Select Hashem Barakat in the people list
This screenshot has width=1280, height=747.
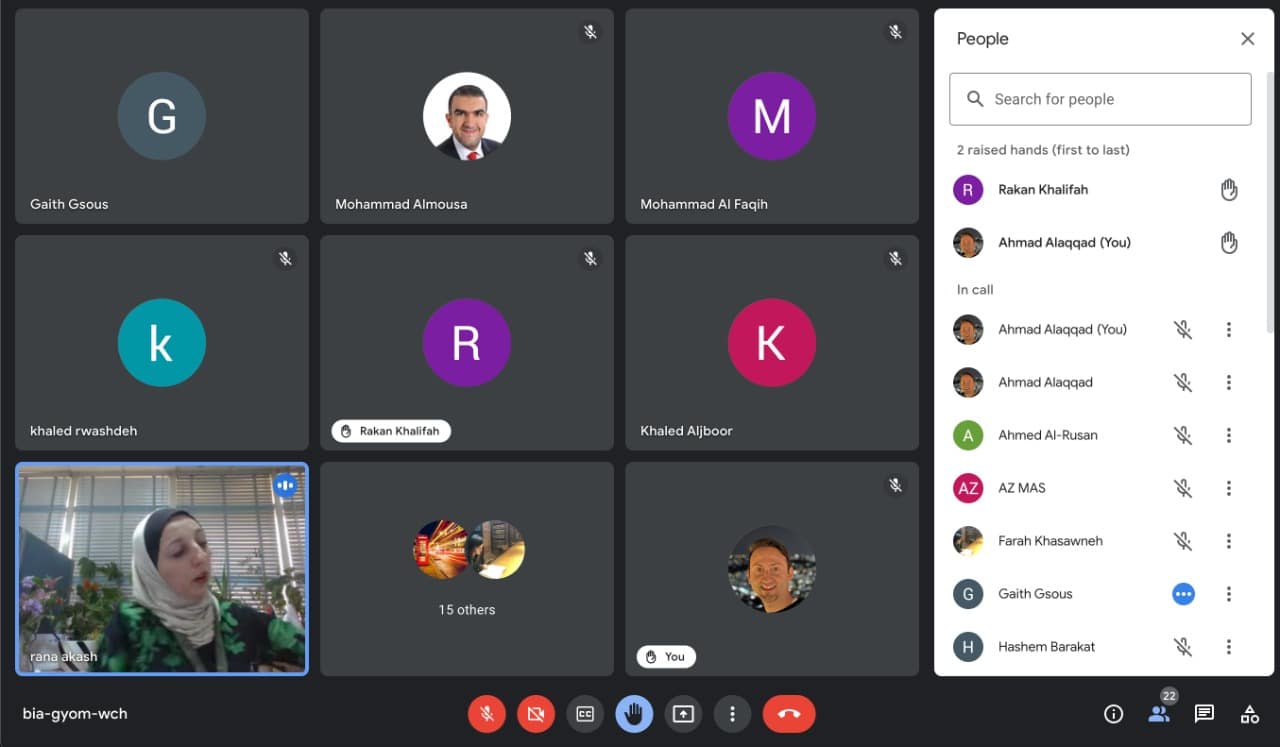tap(1046, 647)
